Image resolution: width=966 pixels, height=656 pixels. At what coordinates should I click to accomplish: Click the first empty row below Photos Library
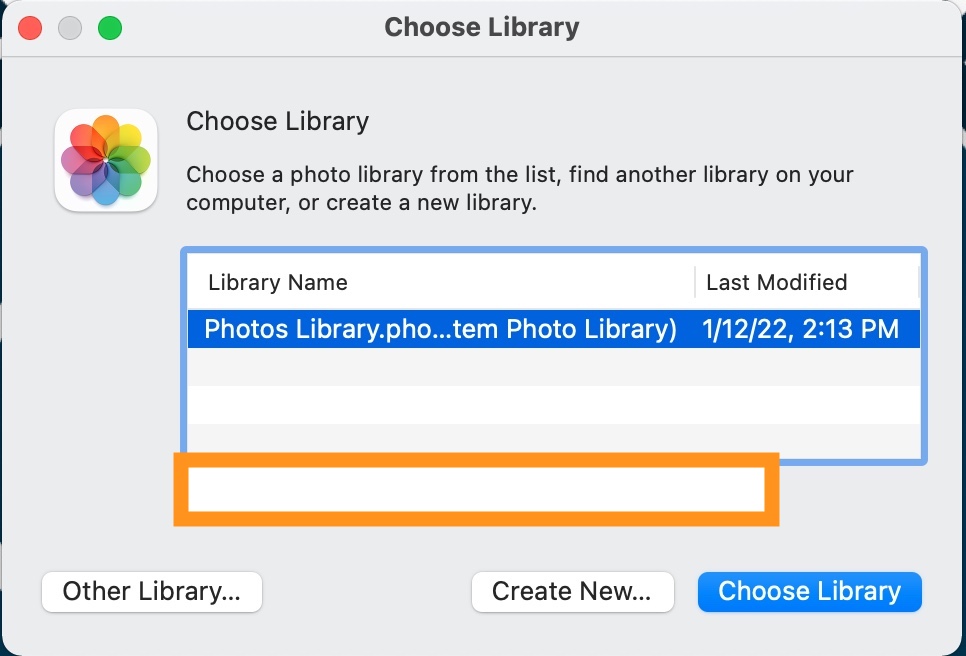[553, 367]
